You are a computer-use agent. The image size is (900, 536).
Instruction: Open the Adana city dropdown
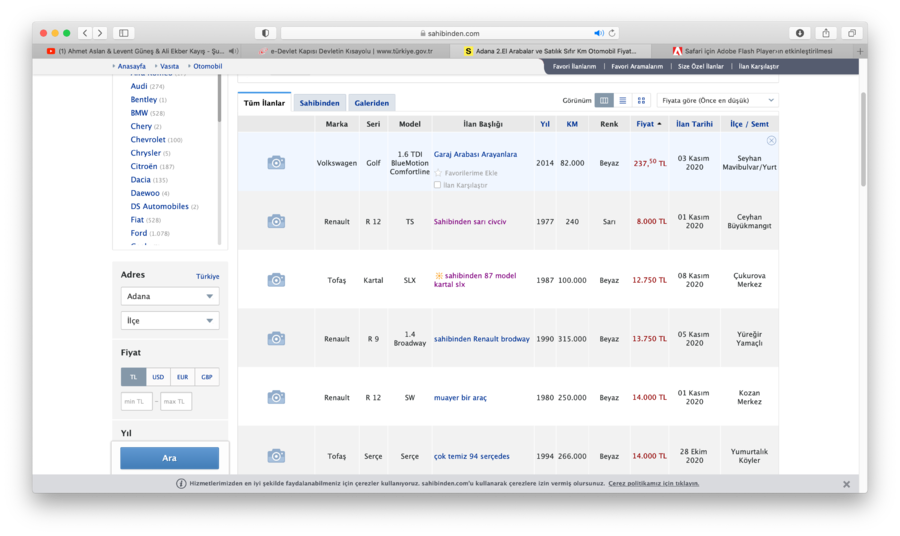point(170,296)
